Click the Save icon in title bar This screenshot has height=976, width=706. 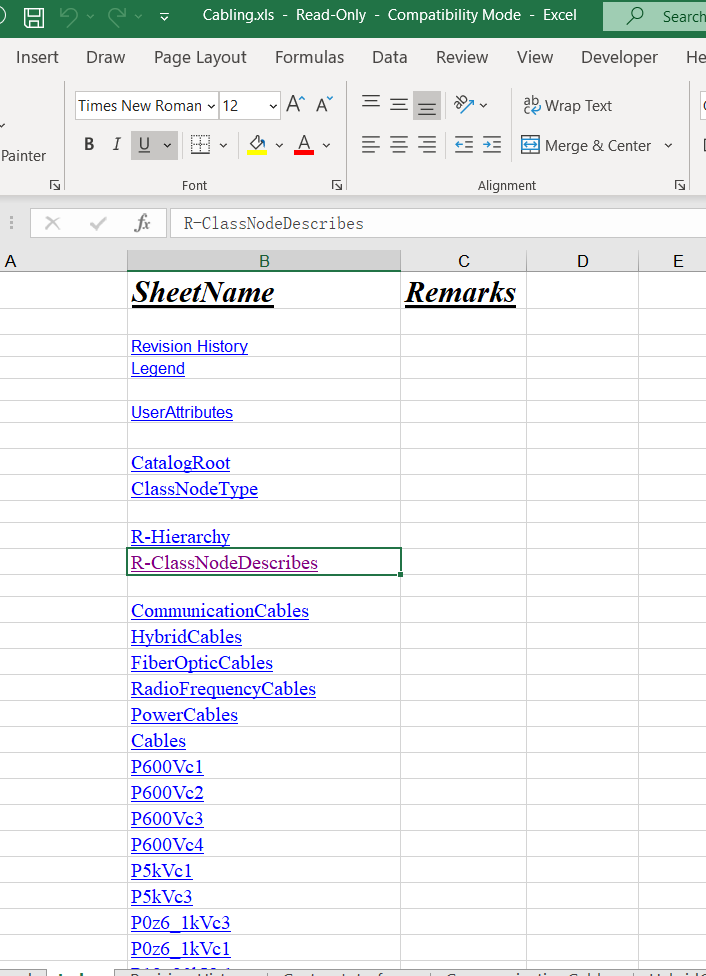34,17
